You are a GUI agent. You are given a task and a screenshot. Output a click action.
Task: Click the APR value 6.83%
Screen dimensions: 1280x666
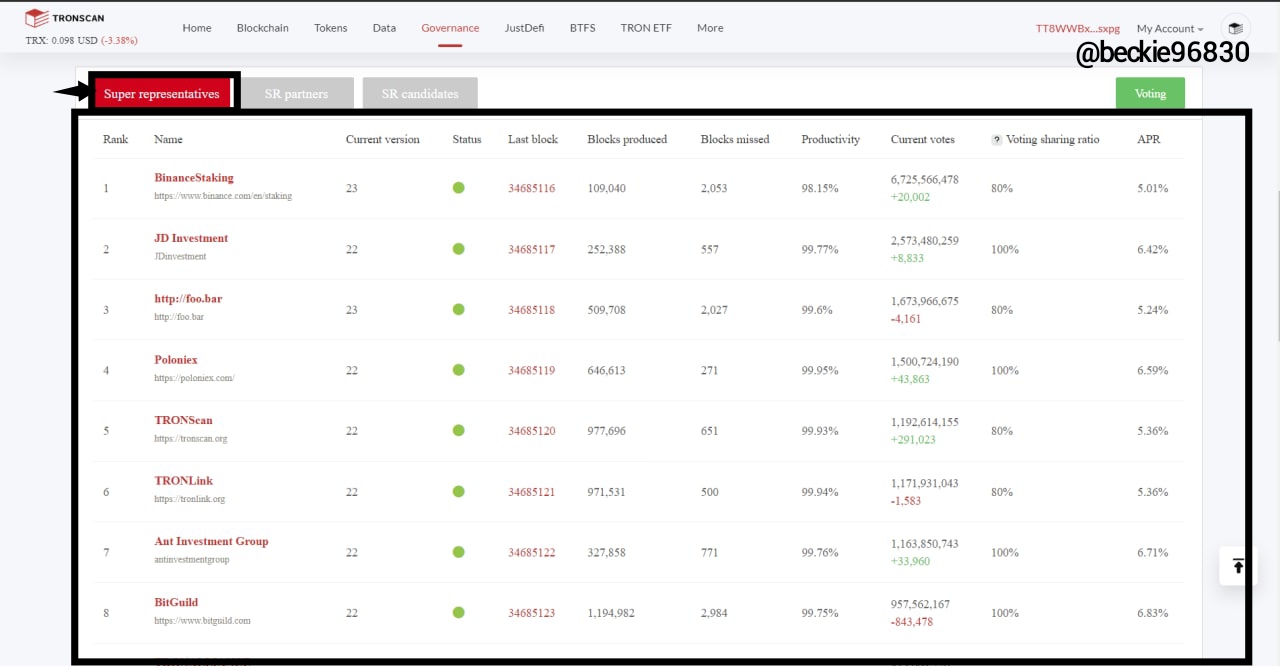1152,613
